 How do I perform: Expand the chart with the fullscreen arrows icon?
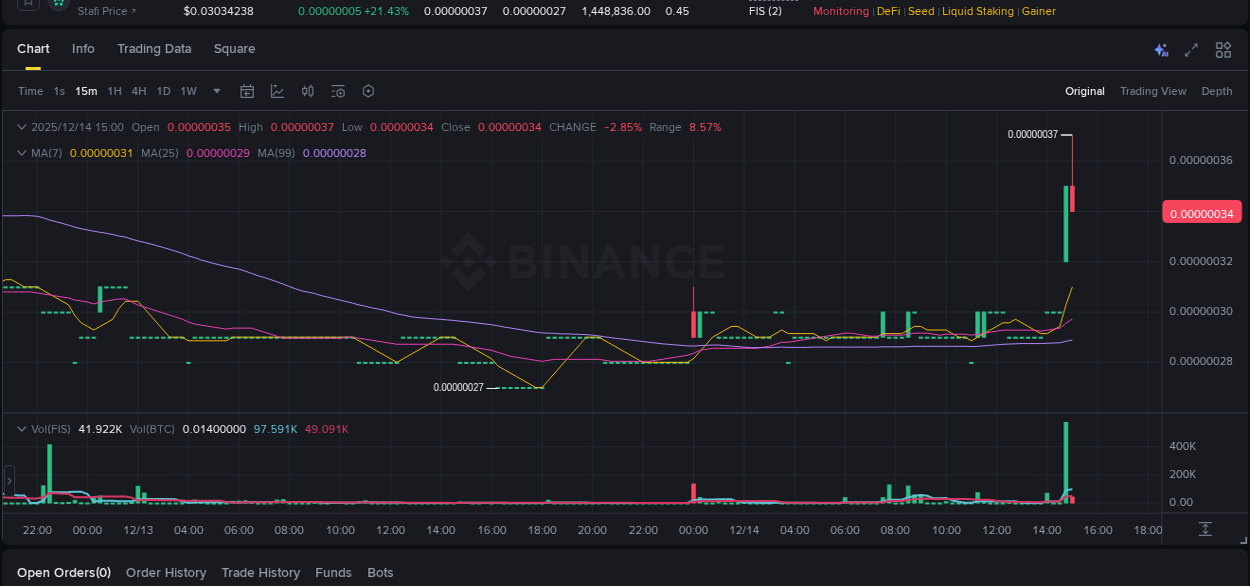coord(1191,49)
